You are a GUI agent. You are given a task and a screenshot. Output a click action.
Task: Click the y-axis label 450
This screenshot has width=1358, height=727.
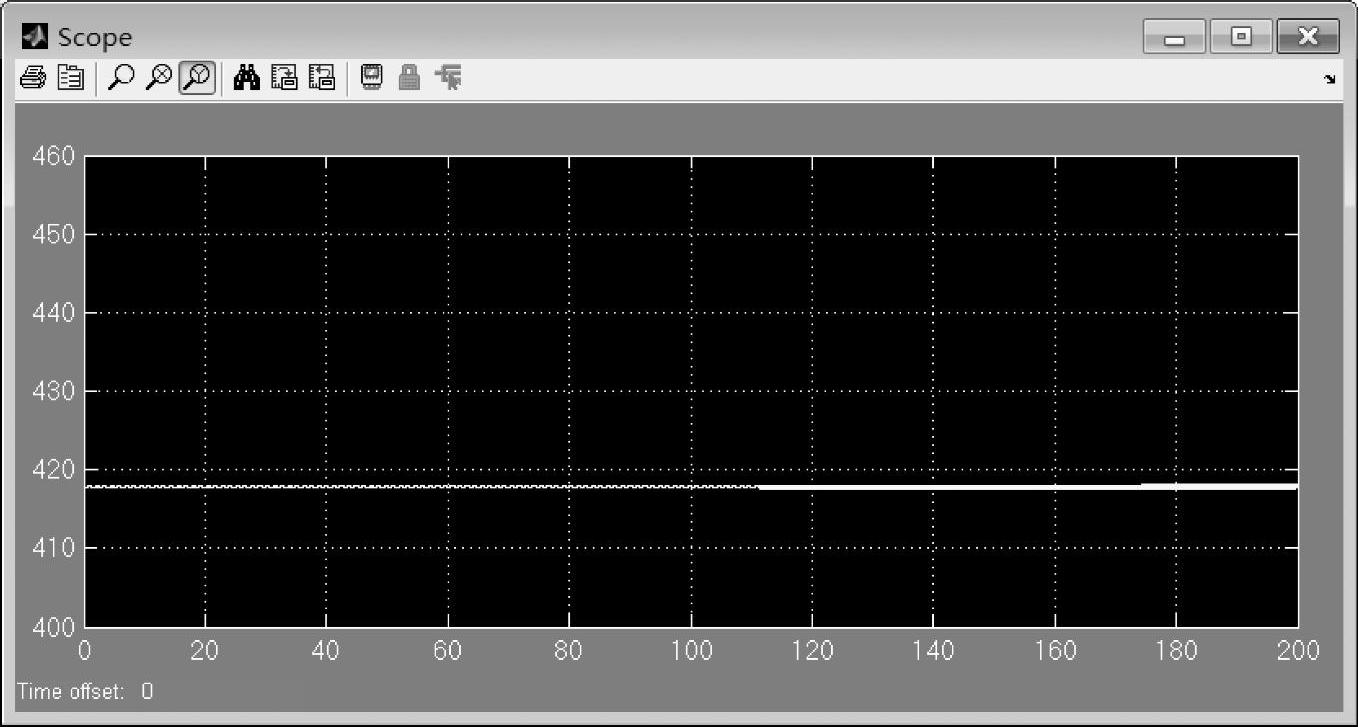54,235
